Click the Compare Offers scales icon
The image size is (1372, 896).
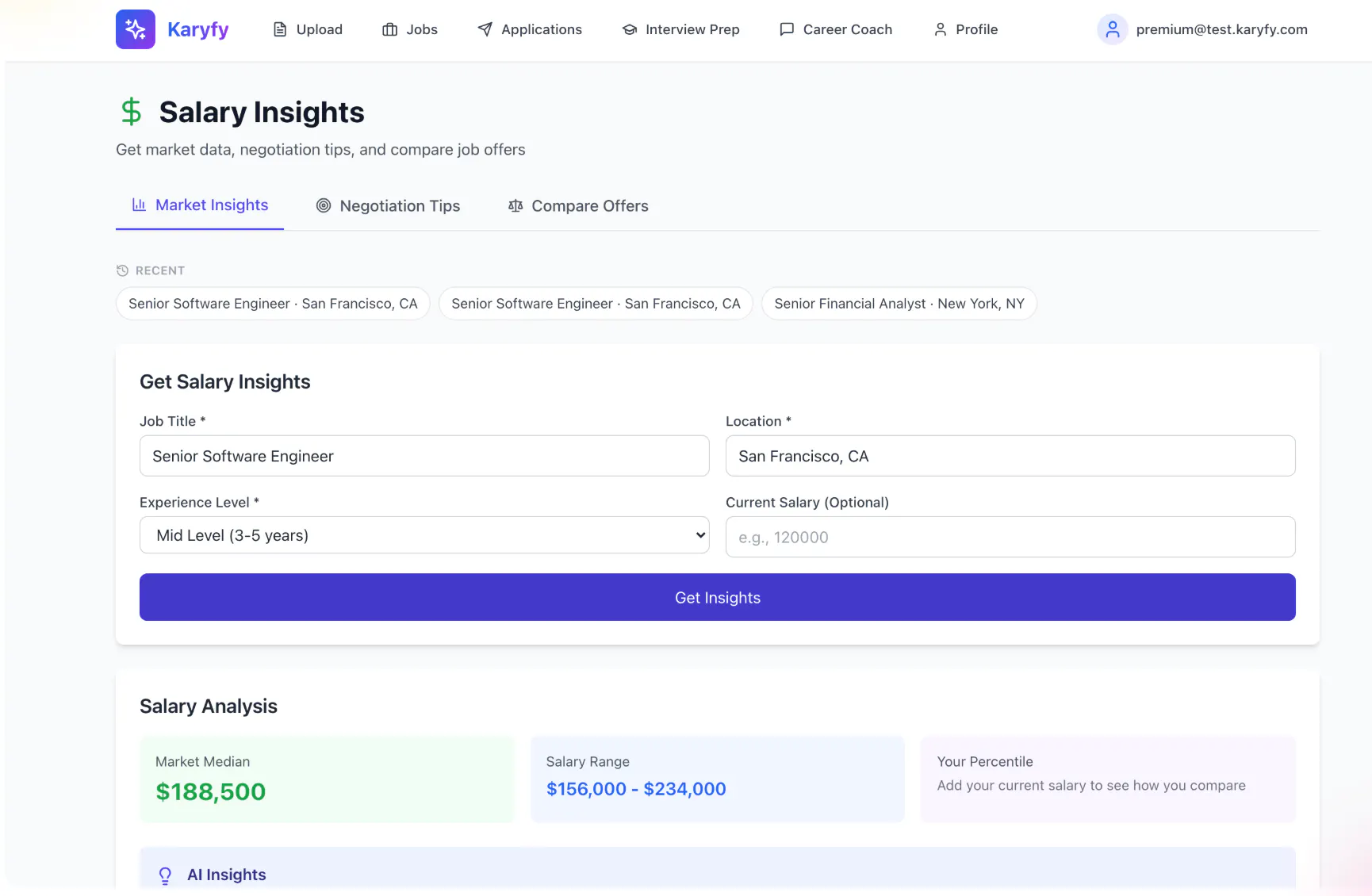pos(515,205)
